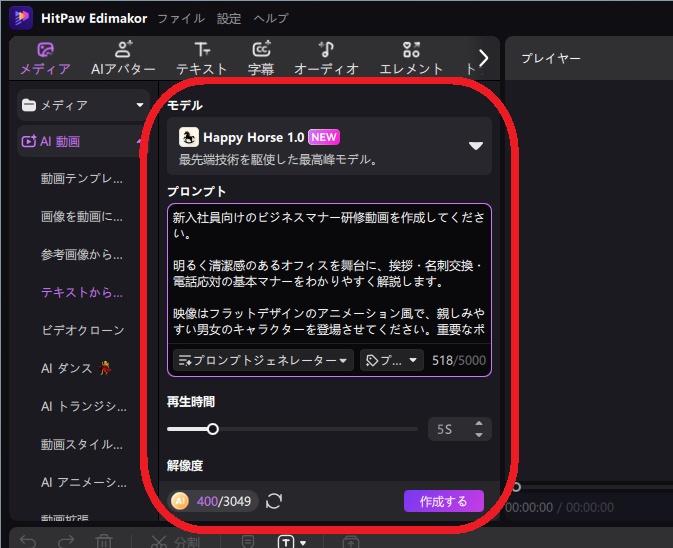Screen dimensions: 673x548
Task: Switch to the メディア tab
Action: (45, 58)
